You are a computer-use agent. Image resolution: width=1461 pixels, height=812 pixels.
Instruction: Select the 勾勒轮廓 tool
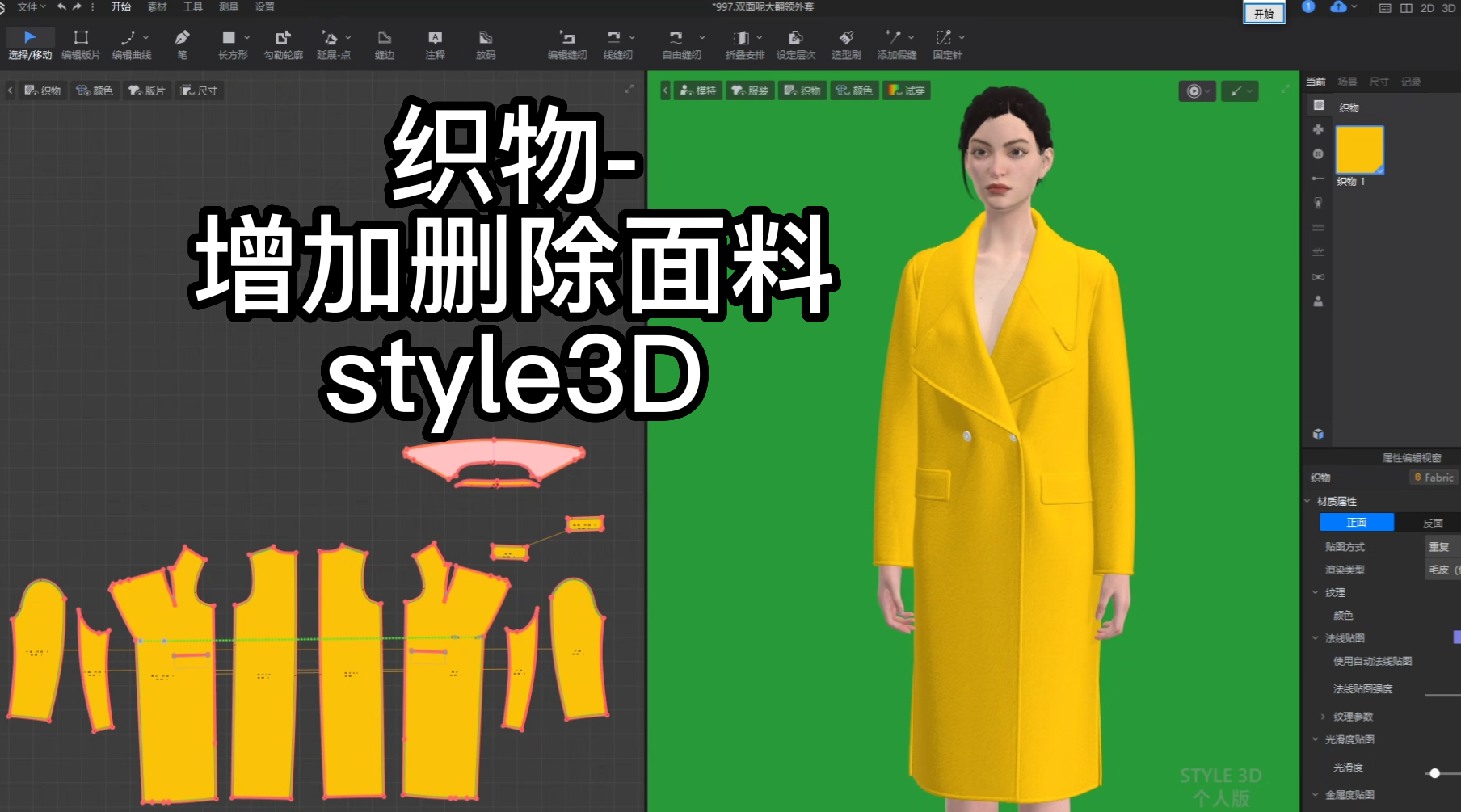point(283,44)
